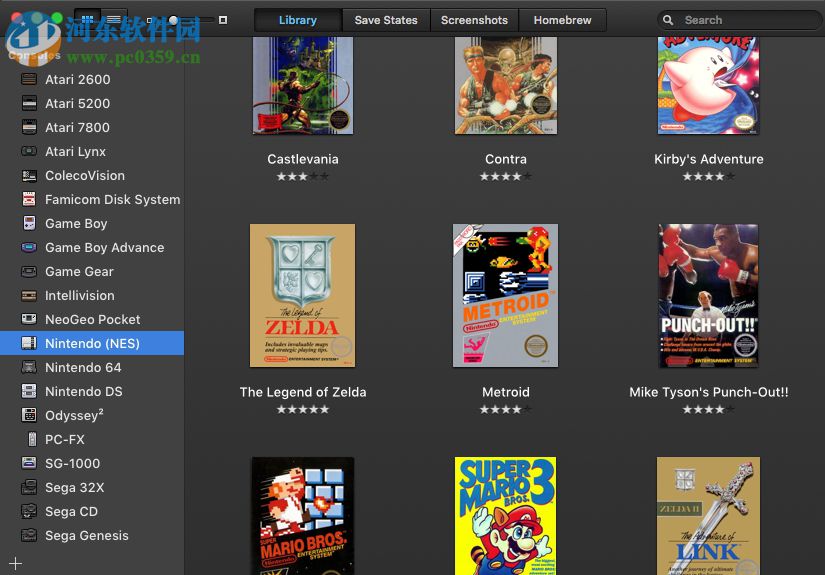Click the Famicom Disk System icon
Image resolution: width=825 pixels, height=575 pixels.
pos(29,199)
